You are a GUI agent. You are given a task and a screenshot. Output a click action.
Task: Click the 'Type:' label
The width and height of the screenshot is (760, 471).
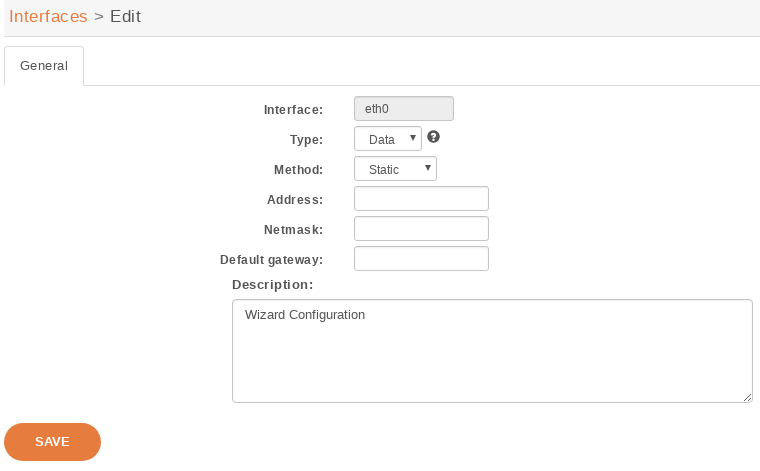point(306,140)
